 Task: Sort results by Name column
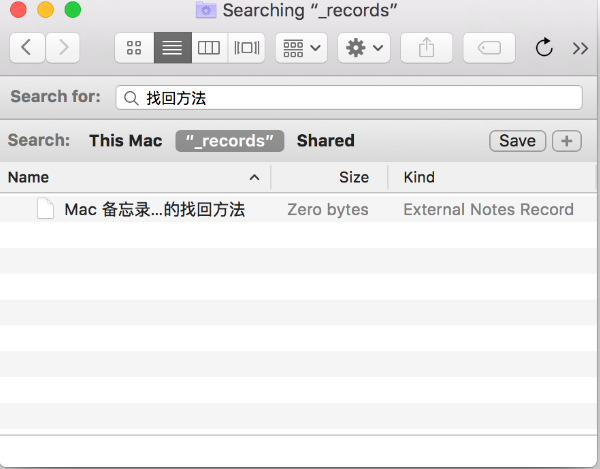point(130,177)
